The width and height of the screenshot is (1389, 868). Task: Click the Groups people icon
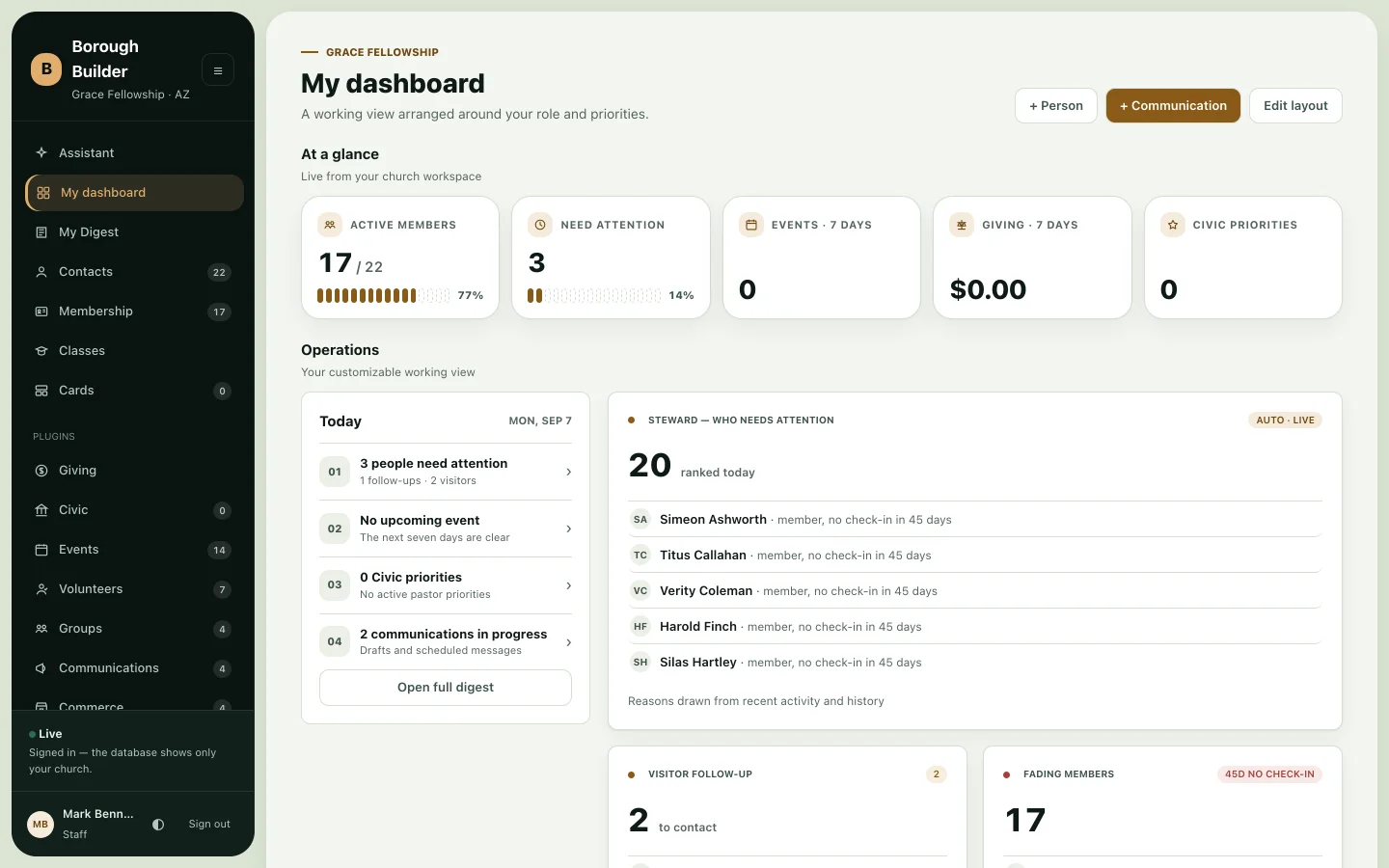(41, 629)
